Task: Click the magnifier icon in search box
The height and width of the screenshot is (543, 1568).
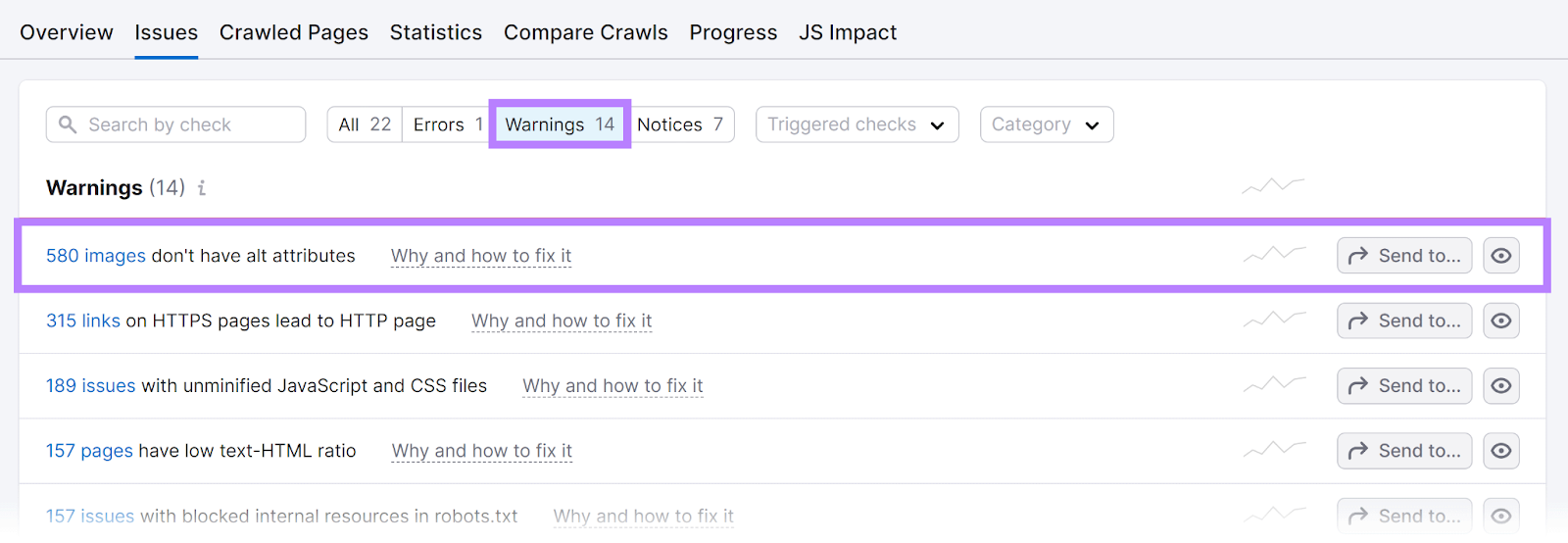Action: click(68, 124)
